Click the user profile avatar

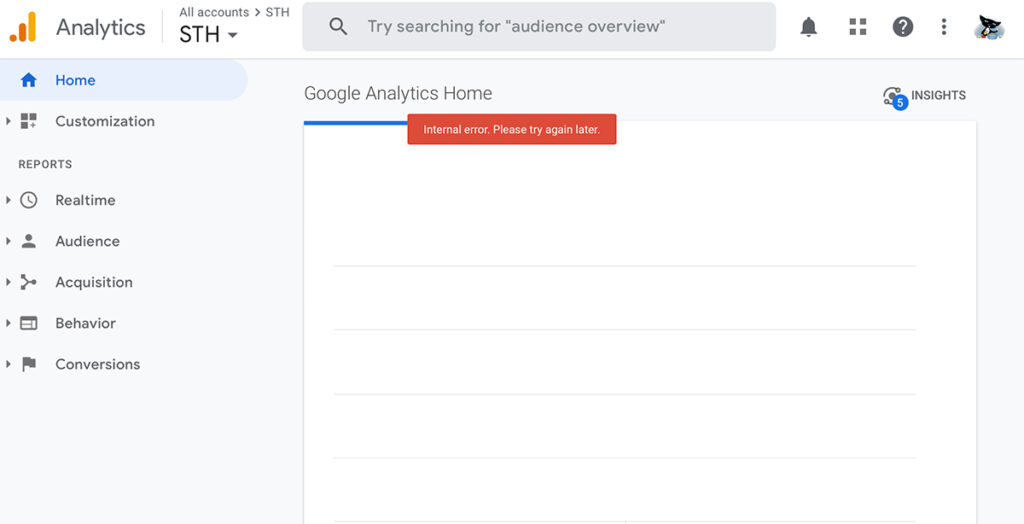(x=989, y=27)
